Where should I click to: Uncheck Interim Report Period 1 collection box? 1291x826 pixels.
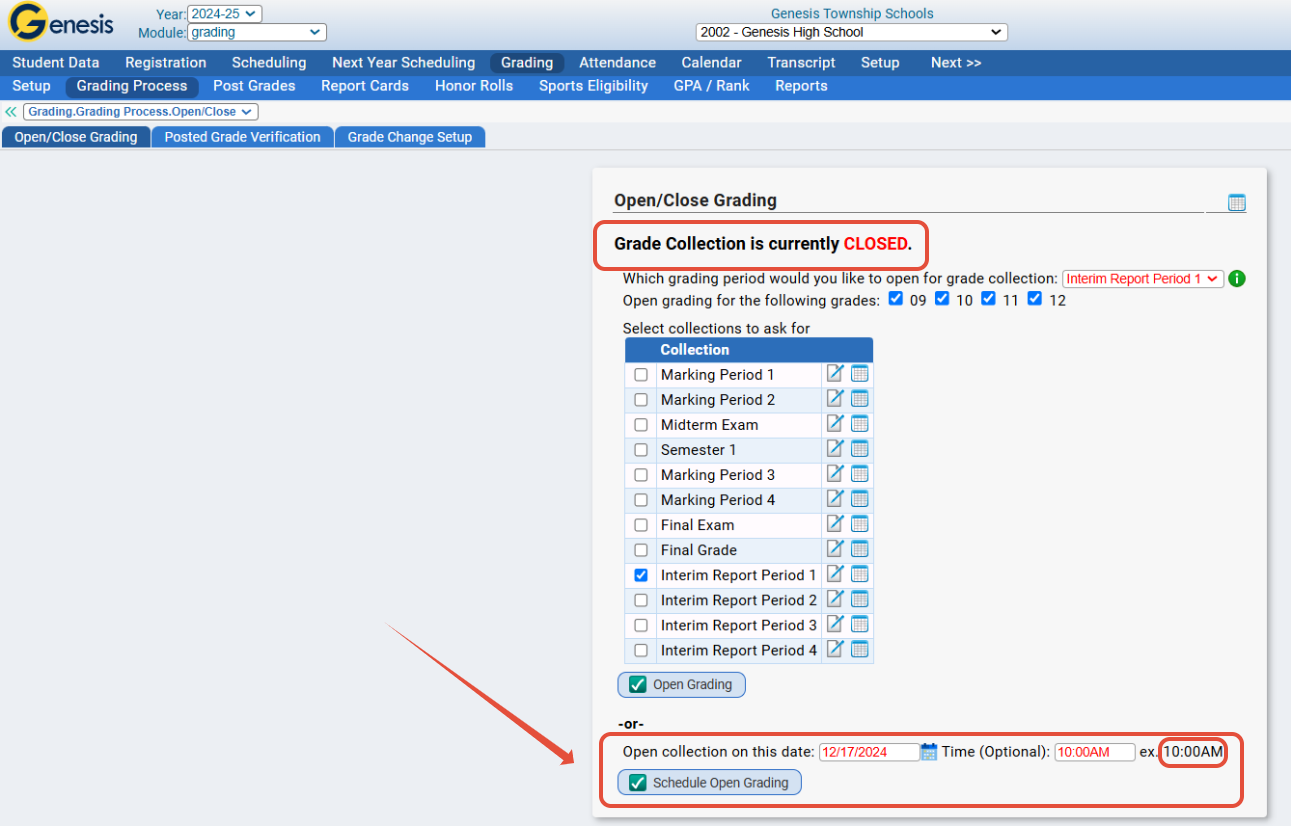[x=641, y=575]
